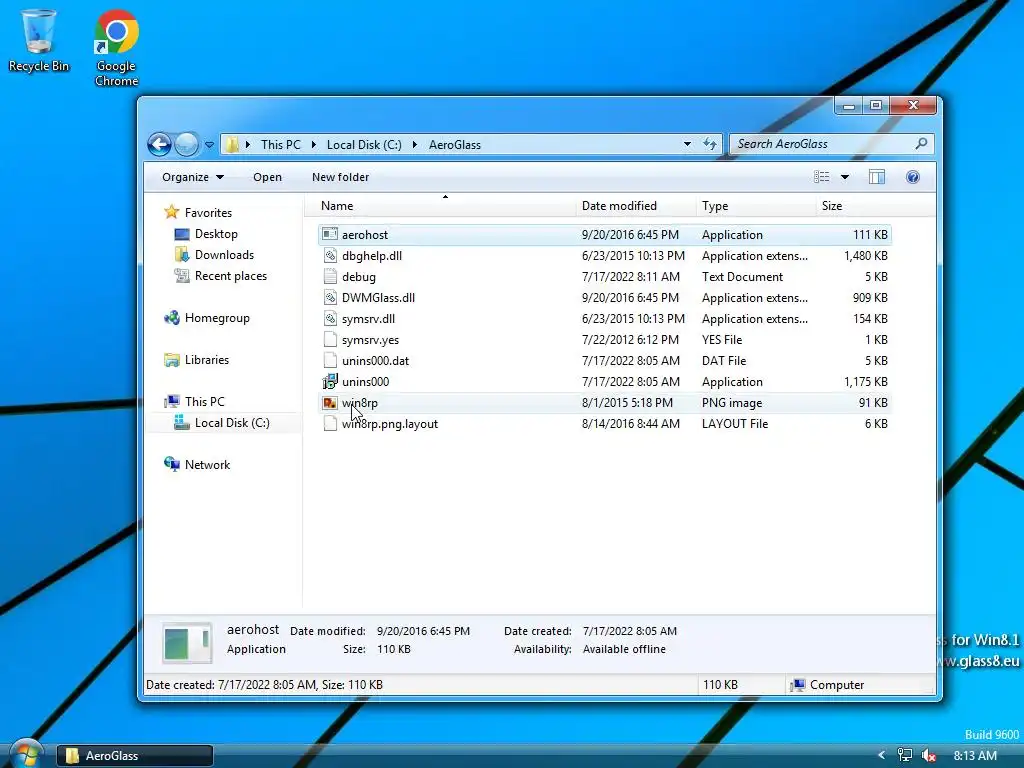Launch Google Chrome from the desktop
This screenshot has height=768, width=1024.
point(116,47)
